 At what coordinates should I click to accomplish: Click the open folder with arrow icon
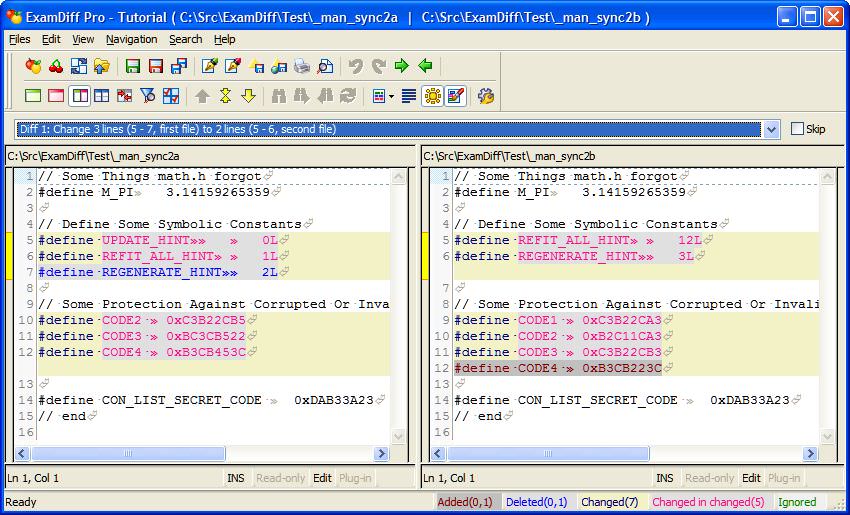click(x=101, y=66)
